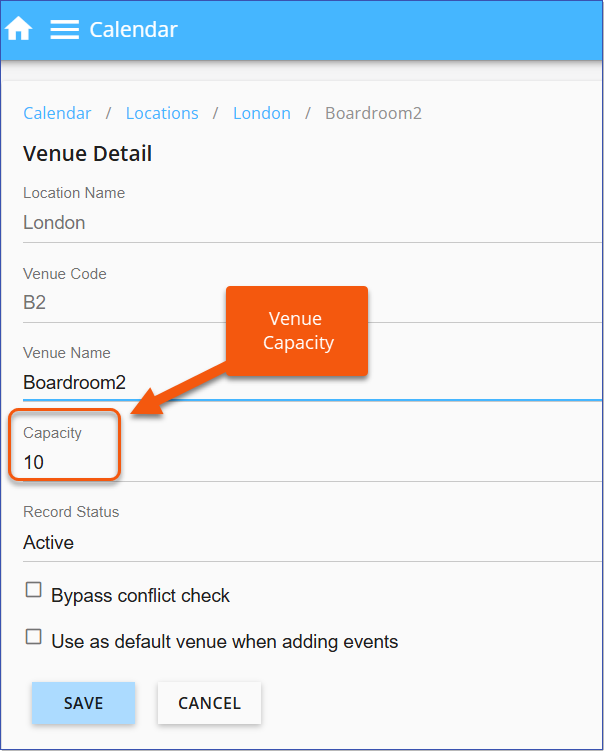Click the "Bypass conflict check" label text
Screen dimensions: 606x753
[141, 596]
